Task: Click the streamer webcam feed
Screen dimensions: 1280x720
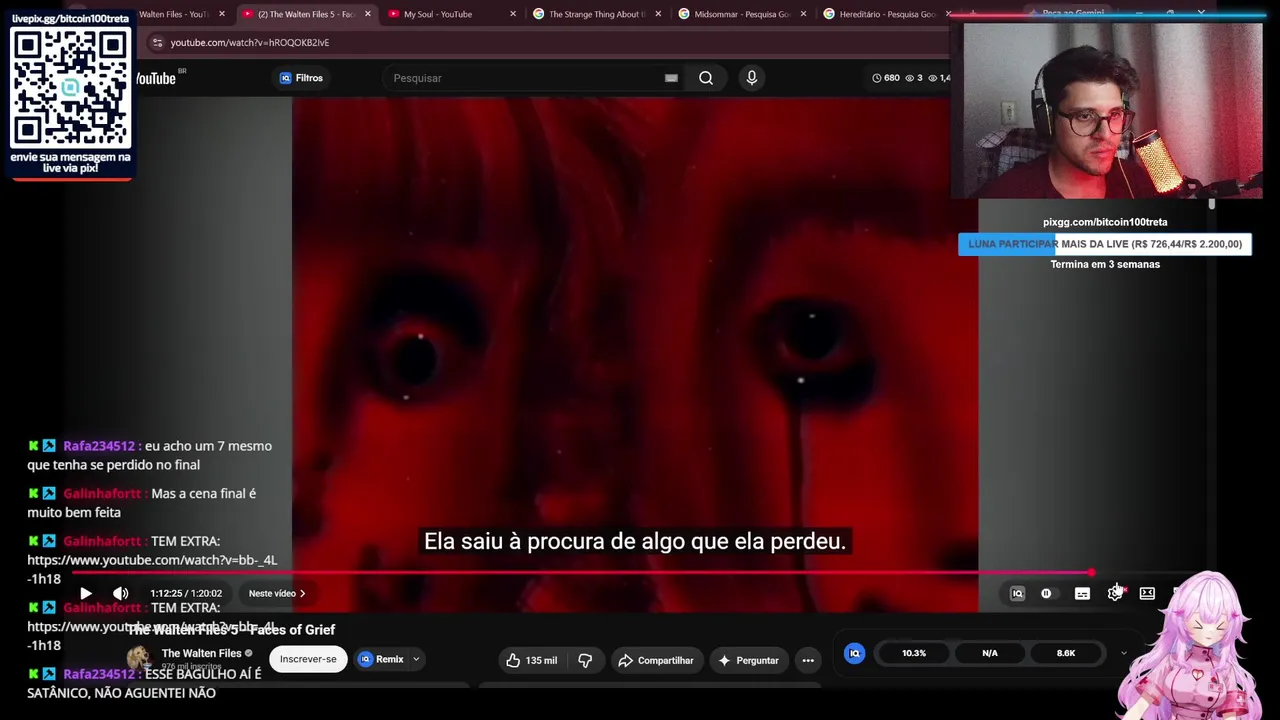Action: point(1112,110)
